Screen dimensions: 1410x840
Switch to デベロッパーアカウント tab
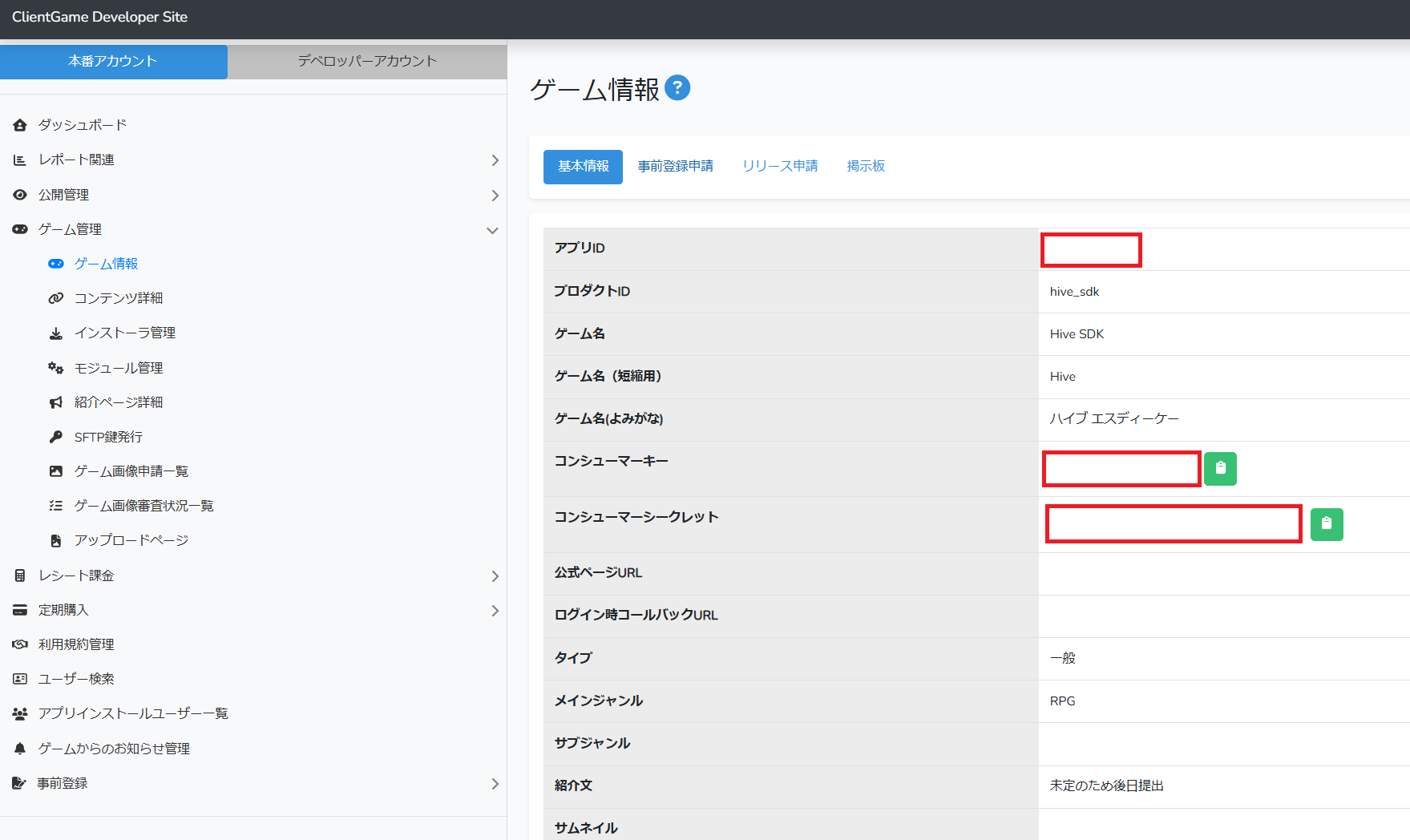(367, 62)
